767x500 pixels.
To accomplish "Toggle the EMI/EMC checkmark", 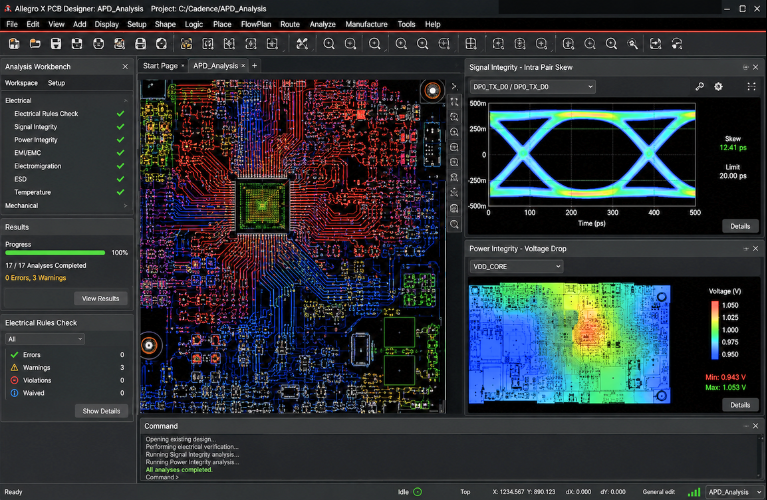I will click(120, 153).
